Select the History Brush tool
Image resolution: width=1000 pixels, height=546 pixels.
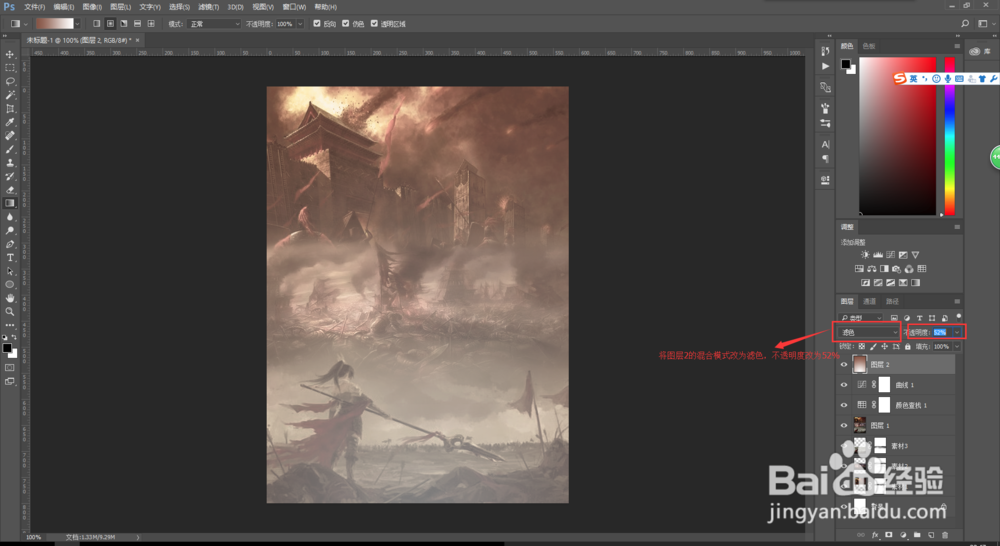coord(10,176)
